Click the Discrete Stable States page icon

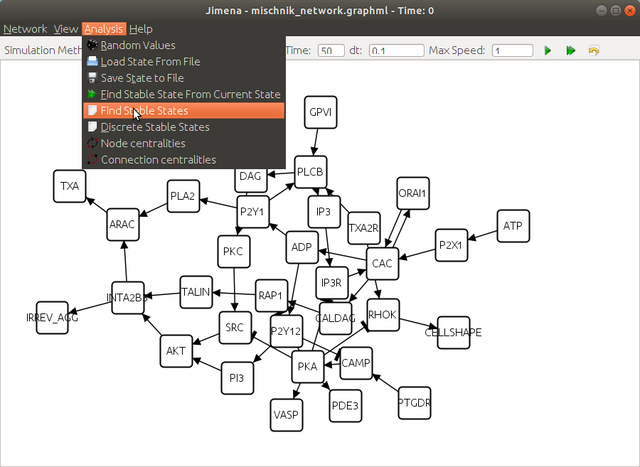(93, 127)
